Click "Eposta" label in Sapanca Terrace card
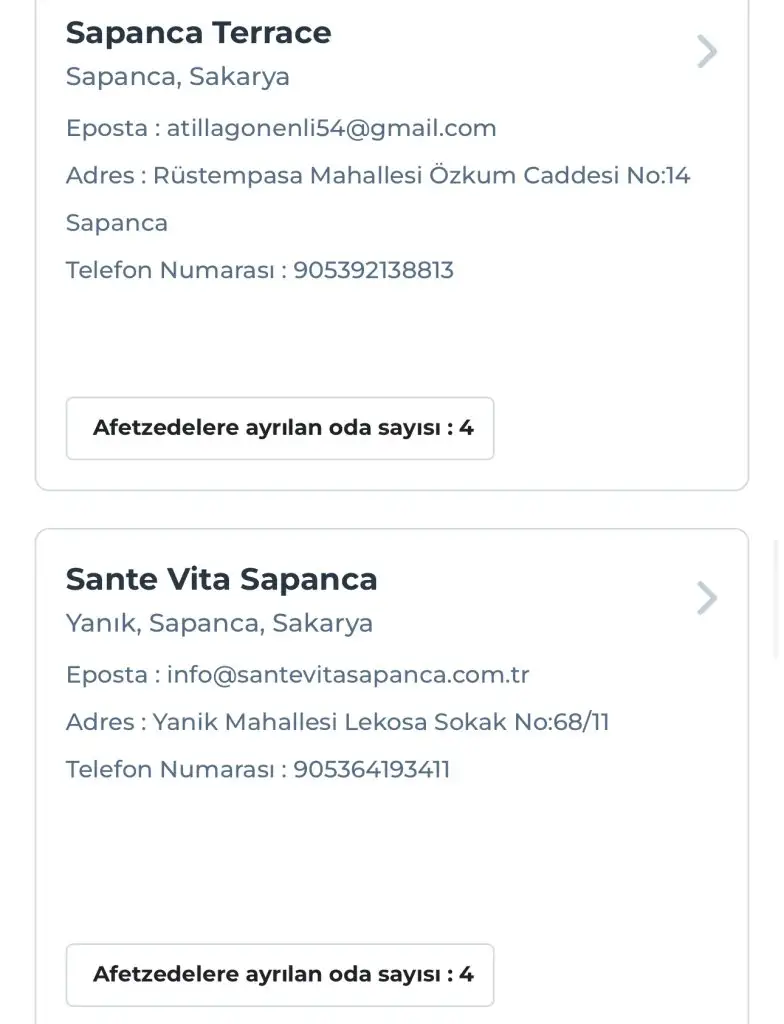 (107, 128)
